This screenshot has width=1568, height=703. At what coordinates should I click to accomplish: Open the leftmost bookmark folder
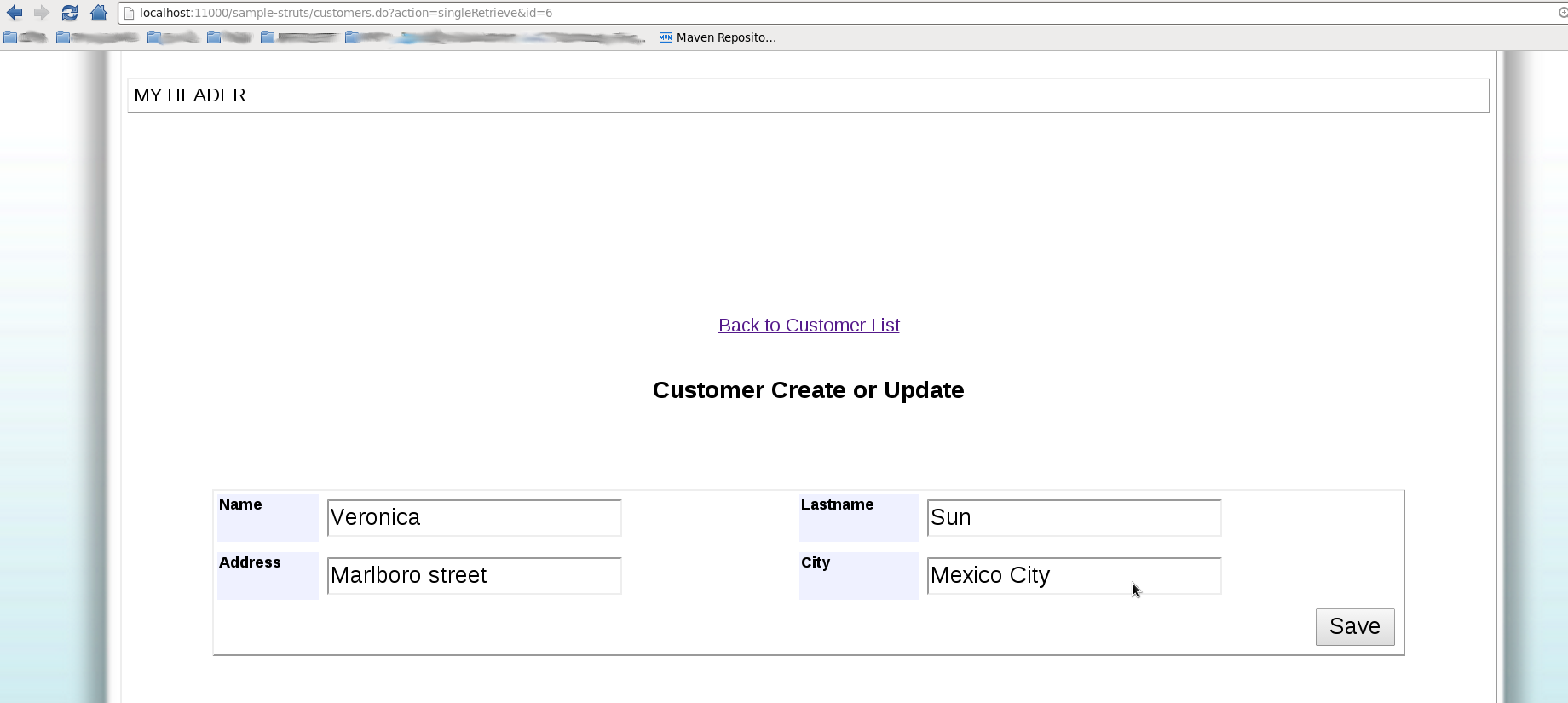click(24, 37)
